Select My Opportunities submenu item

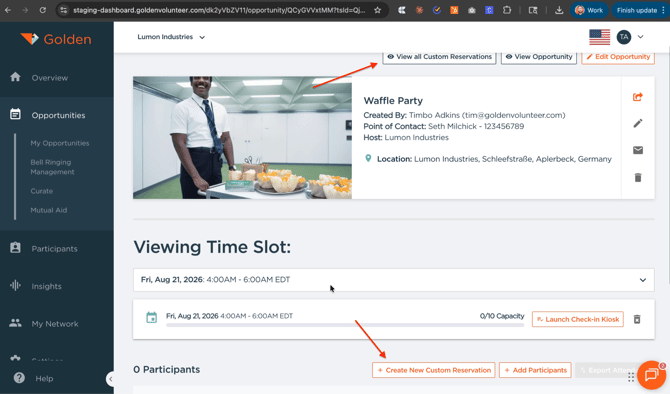pos(60,143)
